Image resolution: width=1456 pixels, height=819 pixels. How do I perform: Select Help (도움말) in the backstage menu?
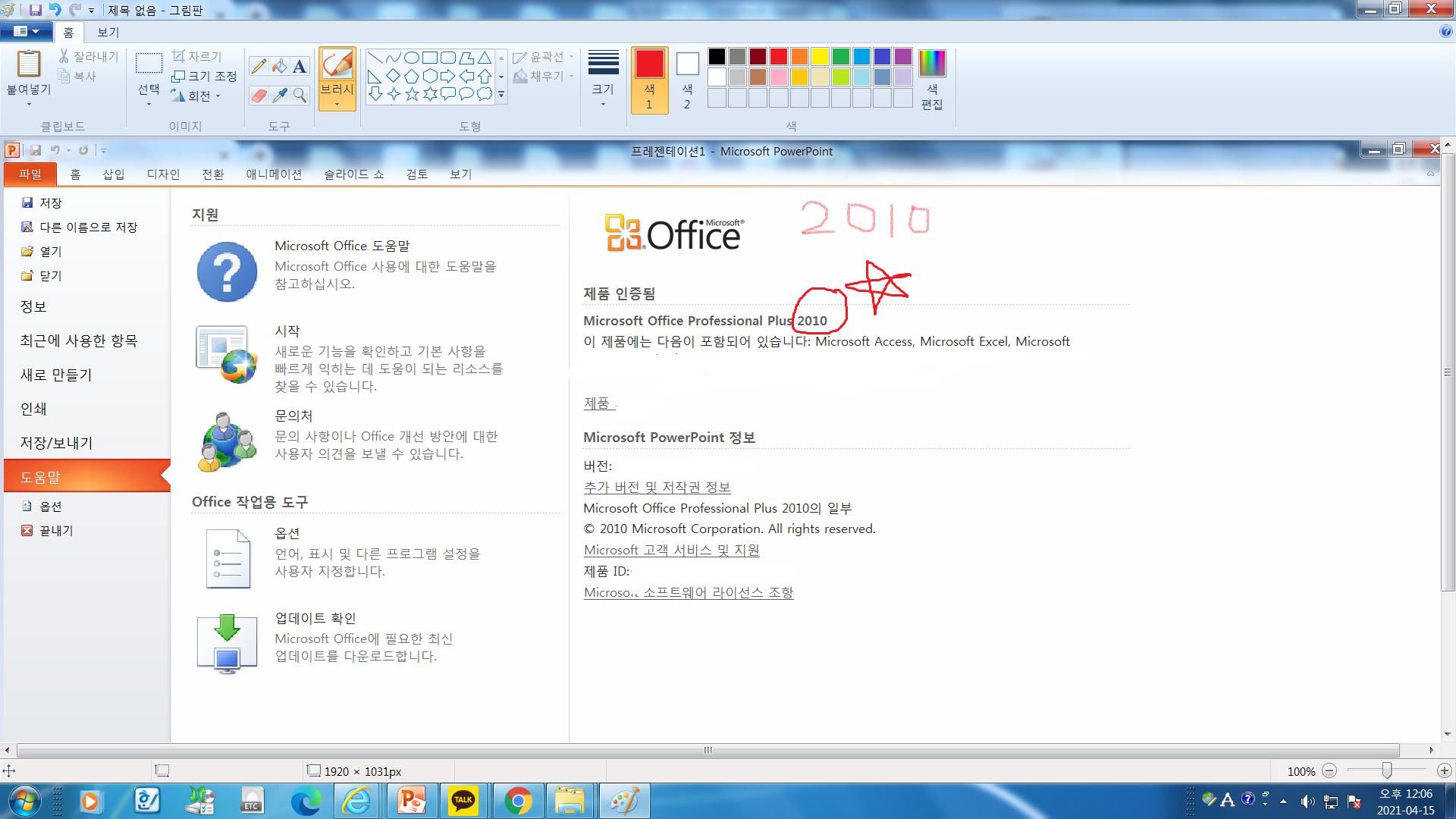86,477
